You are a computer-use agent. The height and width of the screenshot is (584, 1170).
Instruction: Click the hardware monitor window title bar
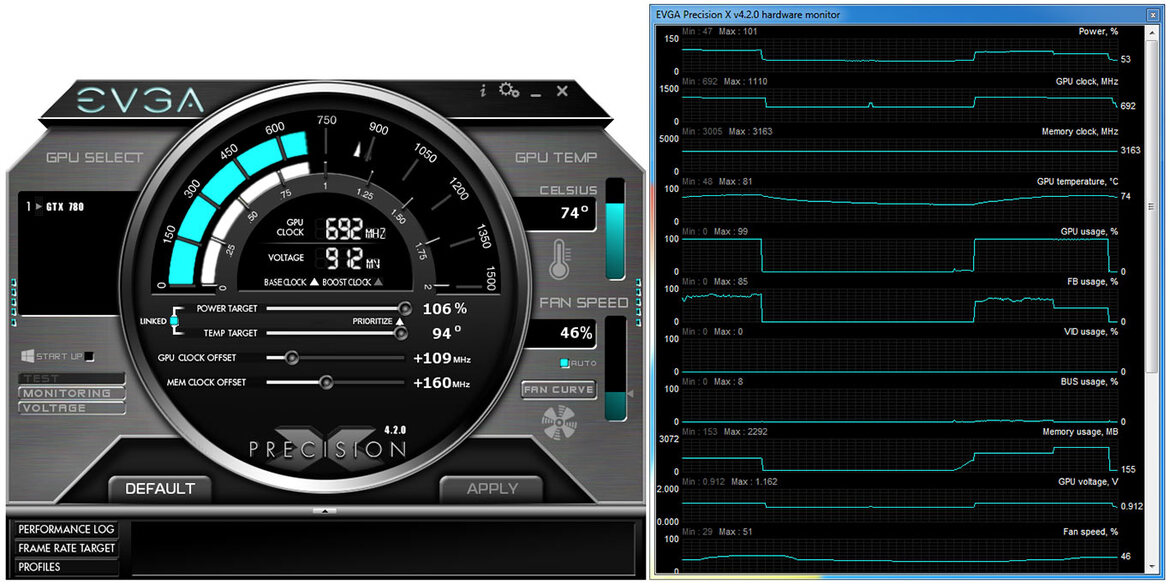point(907,13)
